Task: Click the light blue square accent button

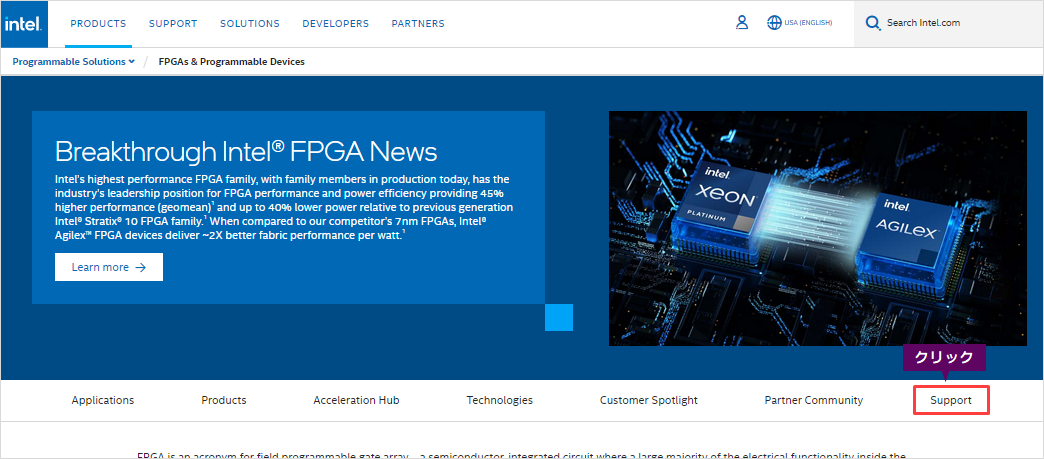Action: [559, 317]
